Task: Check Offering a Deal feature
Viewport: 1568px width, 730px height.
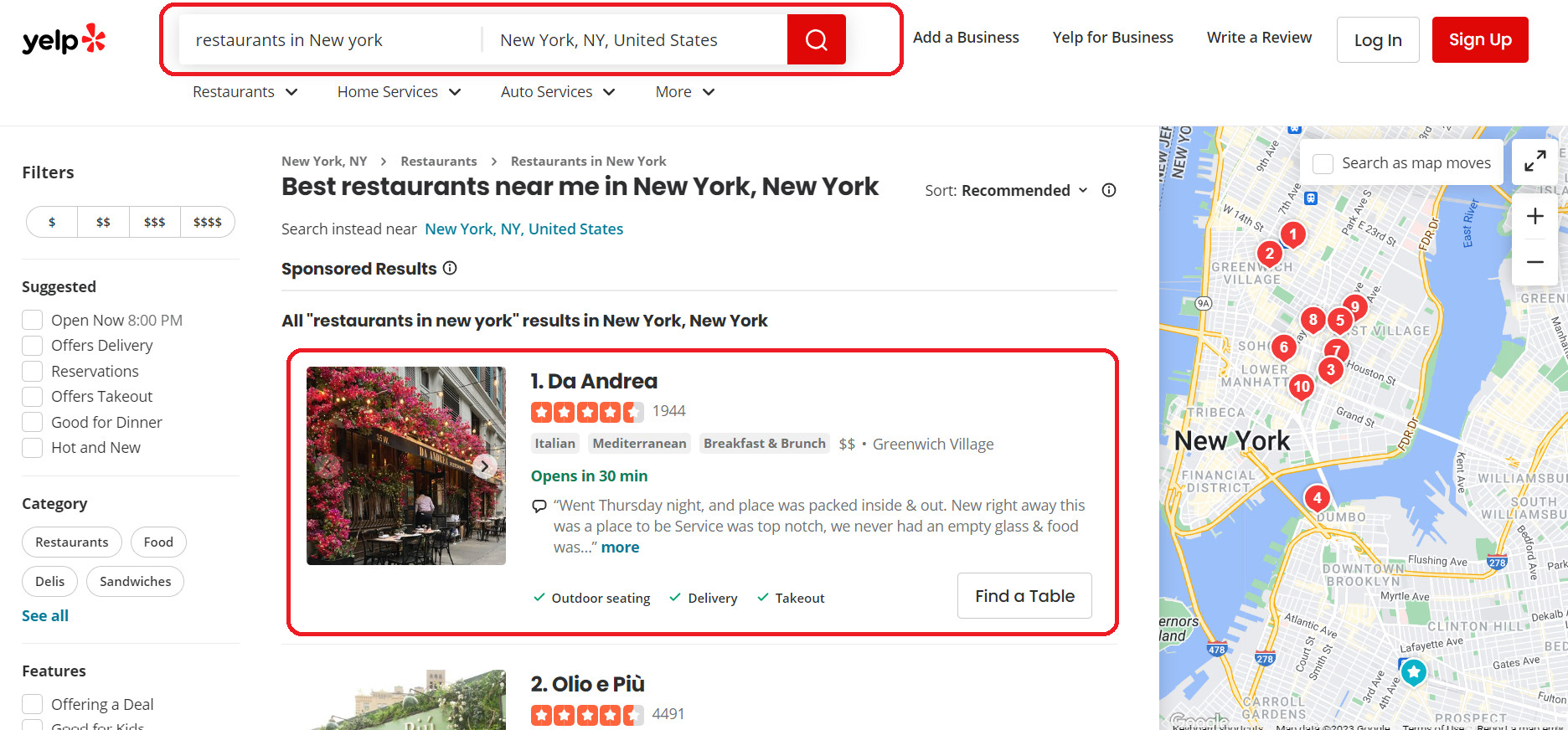Action: point(32,704)
